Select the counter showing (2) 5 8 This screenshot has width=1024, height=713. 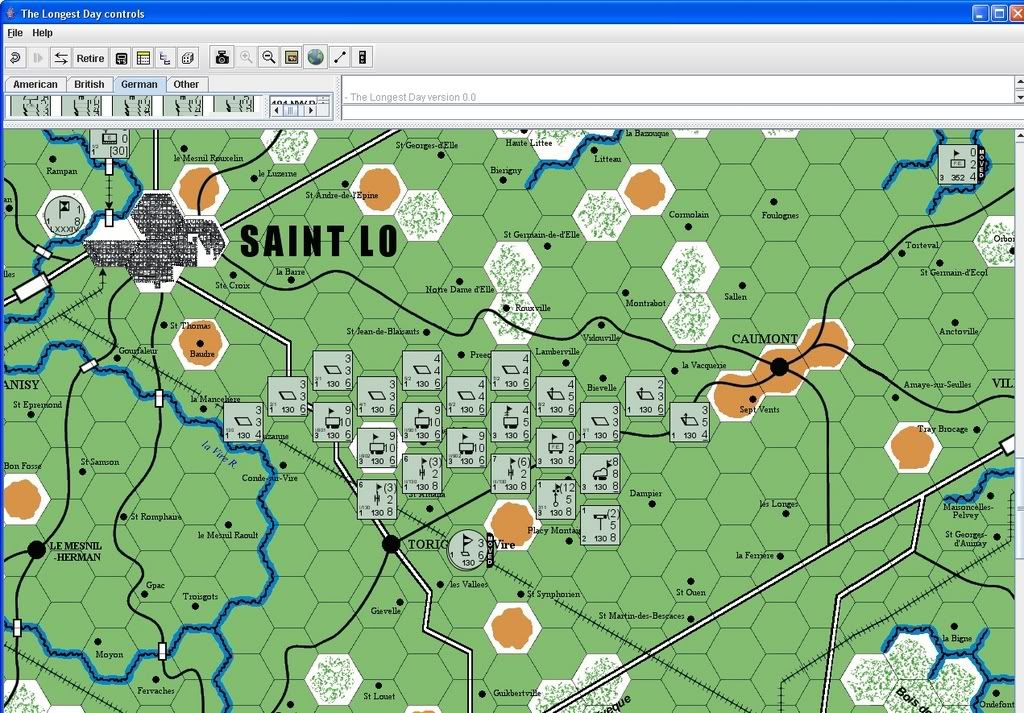click(x=600, y=524)
